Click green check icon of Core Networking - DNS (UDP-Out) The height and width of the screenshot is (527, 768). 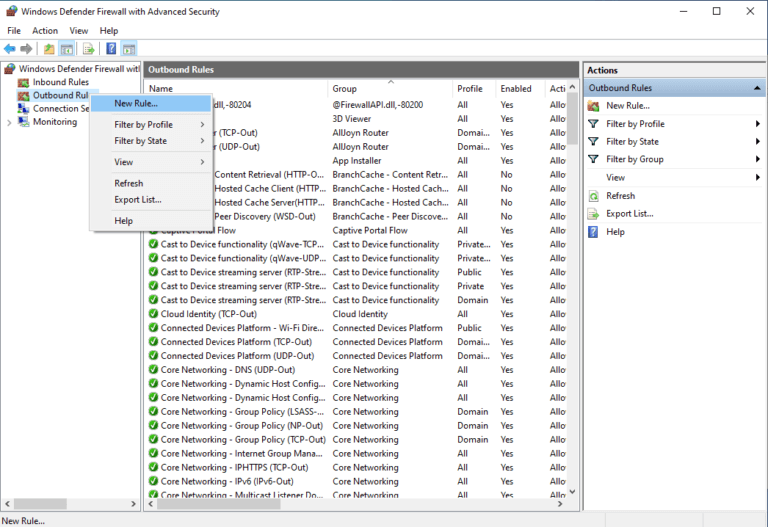(153, 370)
